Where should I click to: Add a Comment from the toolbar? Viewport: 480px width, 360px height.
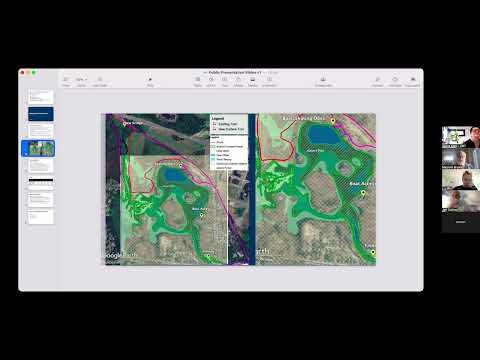pyautogui.click(x=269, y=81)
